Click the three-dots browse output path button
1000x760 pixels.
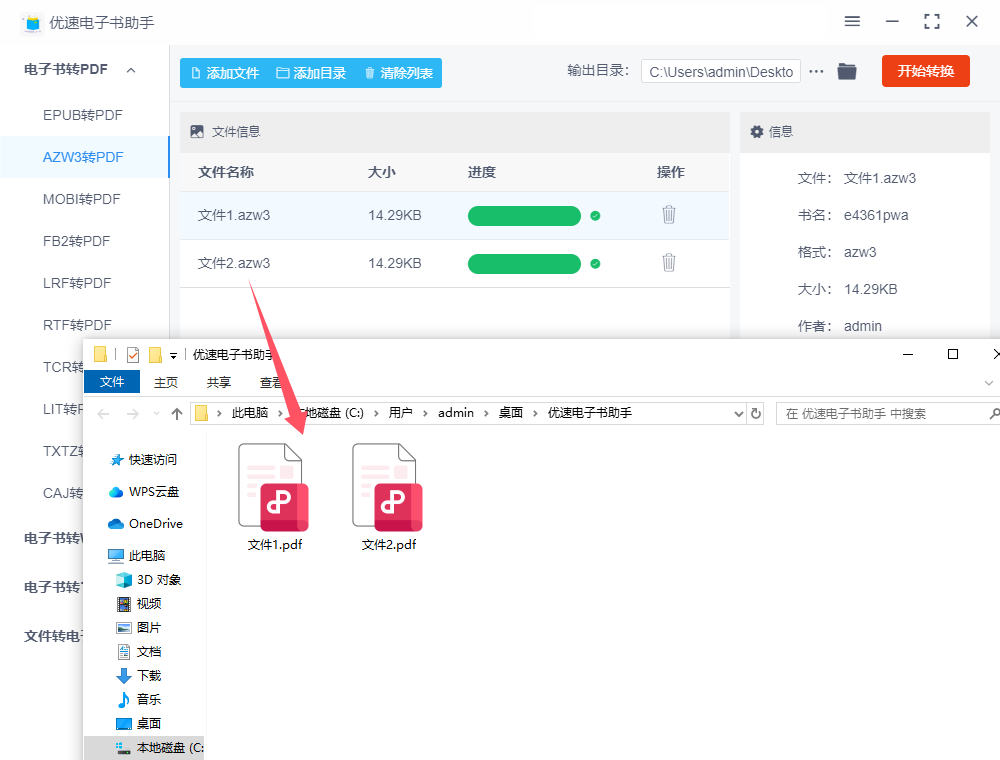point(816,71)
